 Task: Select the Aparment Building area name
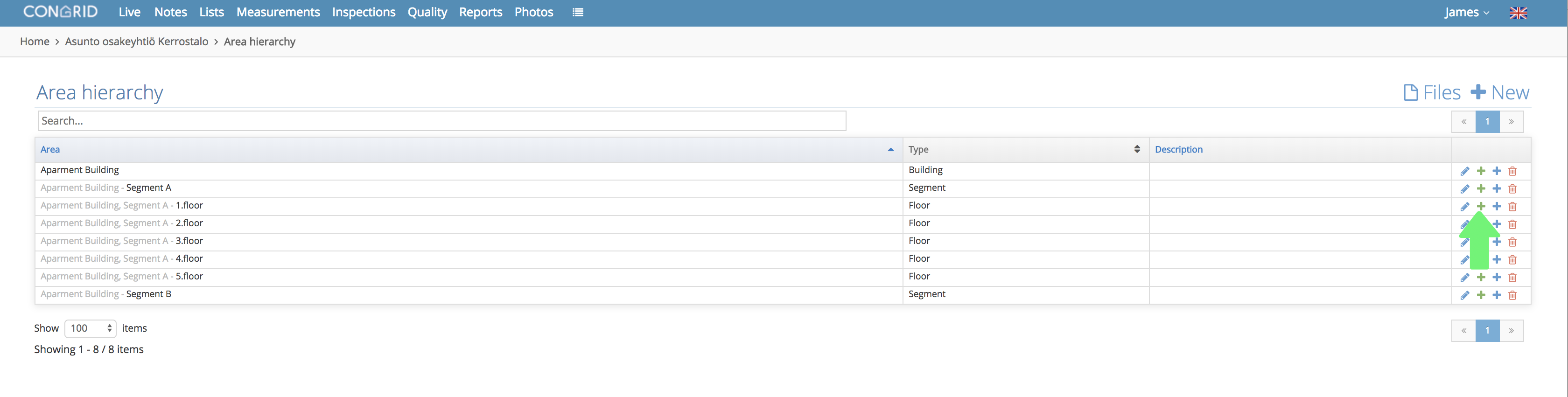click(80, 170)
